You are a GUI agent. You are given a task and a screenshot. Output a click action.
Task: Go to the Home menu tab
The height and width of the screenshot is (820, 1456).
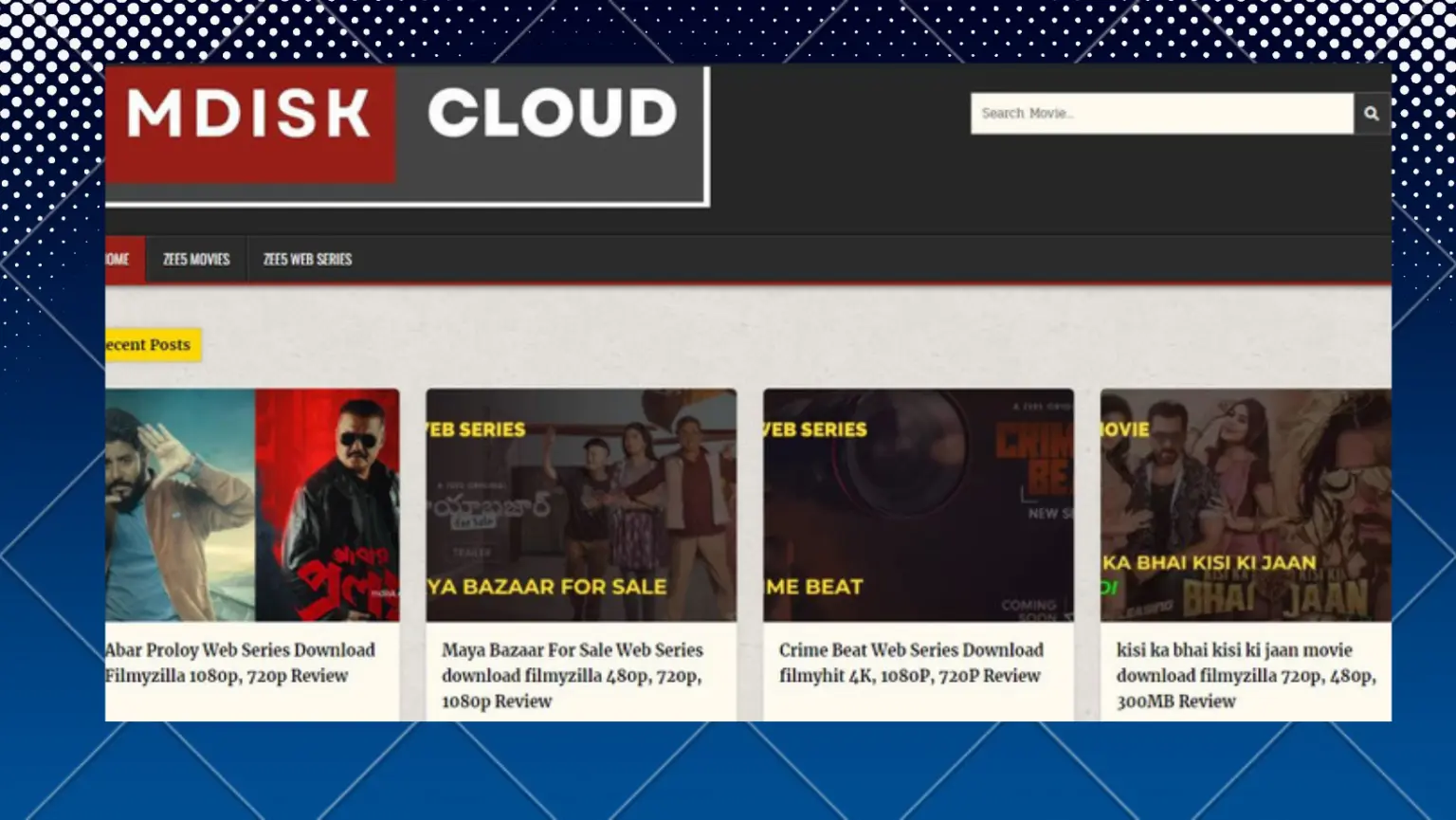(125, 260)
